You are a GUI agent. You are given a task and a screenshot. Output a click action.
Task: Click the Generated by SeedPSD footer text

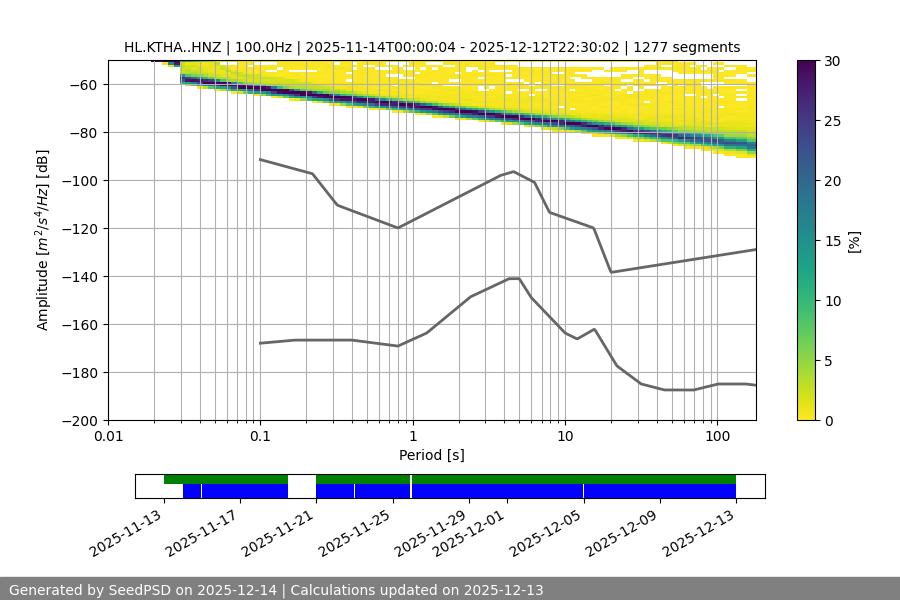pyautogui.click(x=276, y=590)
